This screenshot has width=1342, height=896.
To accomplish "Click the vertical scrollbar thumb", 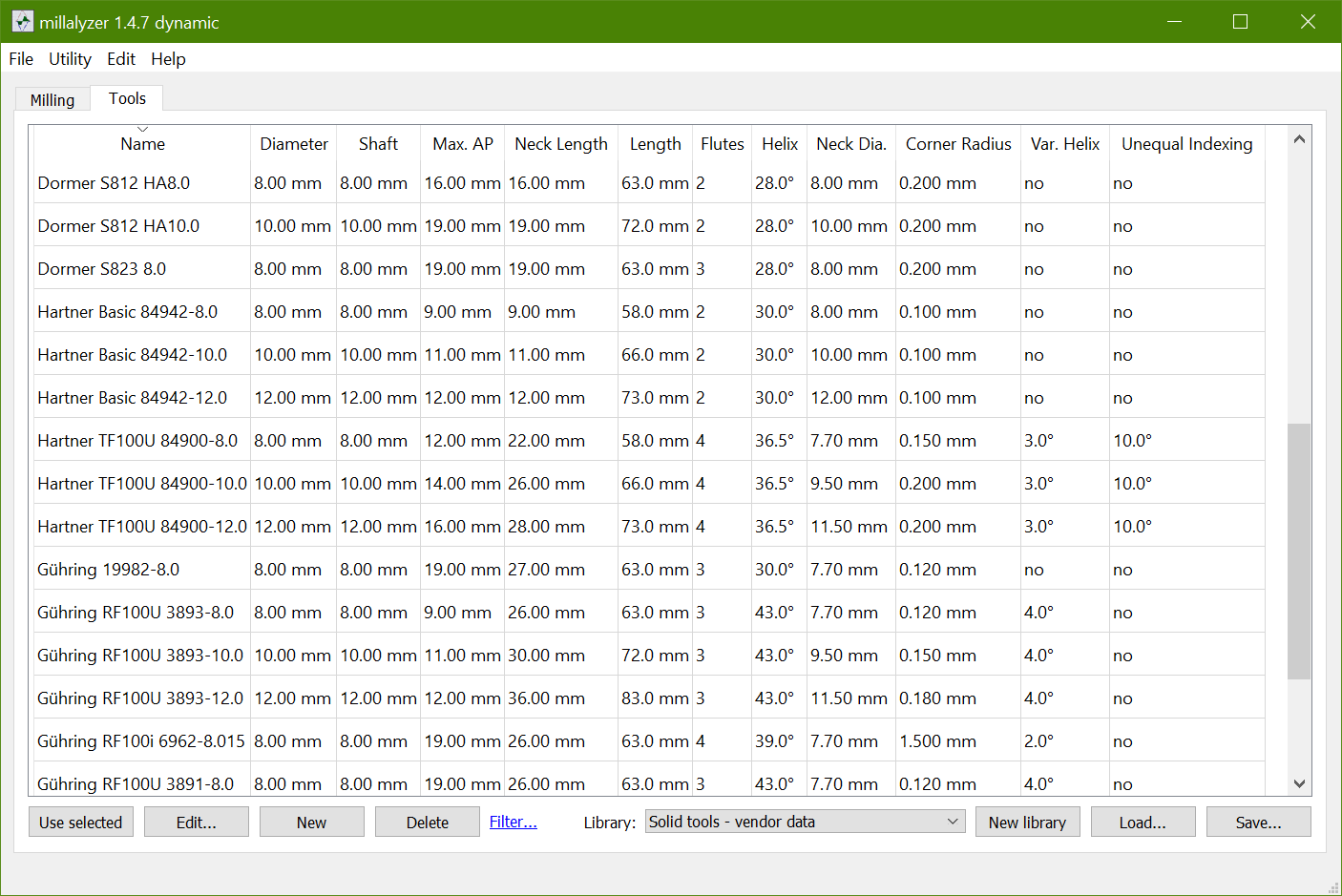I will point(1299,552).
